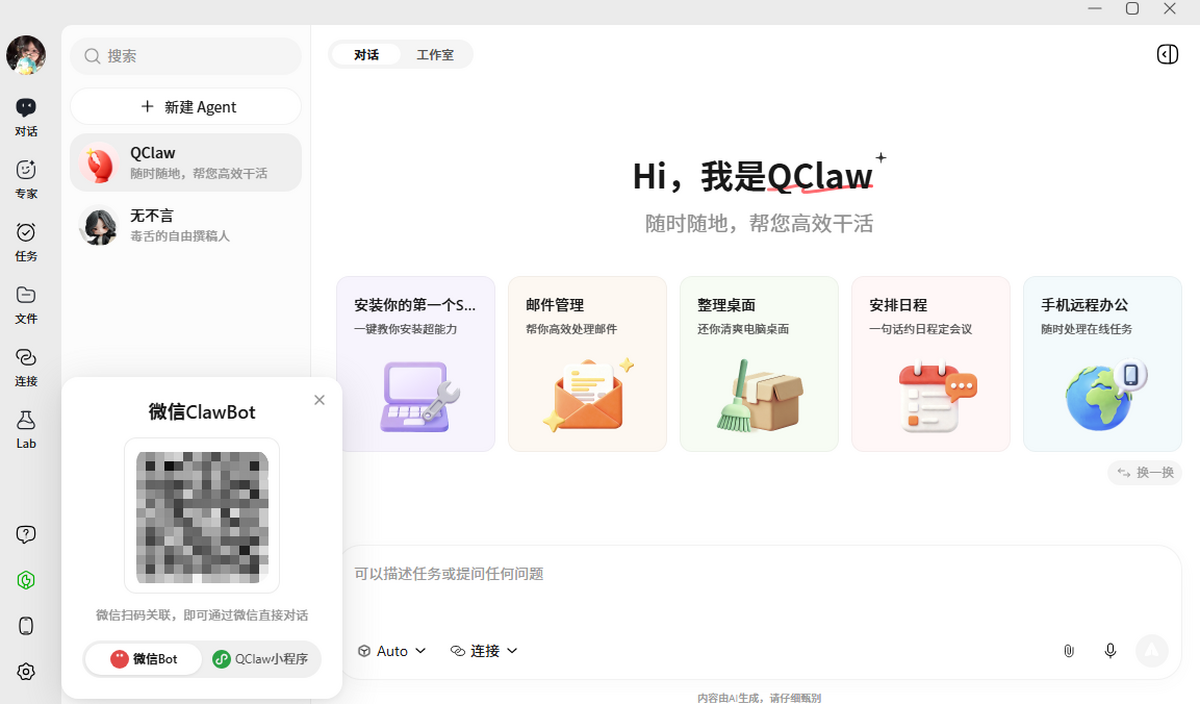Click the 新建 Agent button
Viewport: 1200px width, 704px height.
[x=186, y=107]
